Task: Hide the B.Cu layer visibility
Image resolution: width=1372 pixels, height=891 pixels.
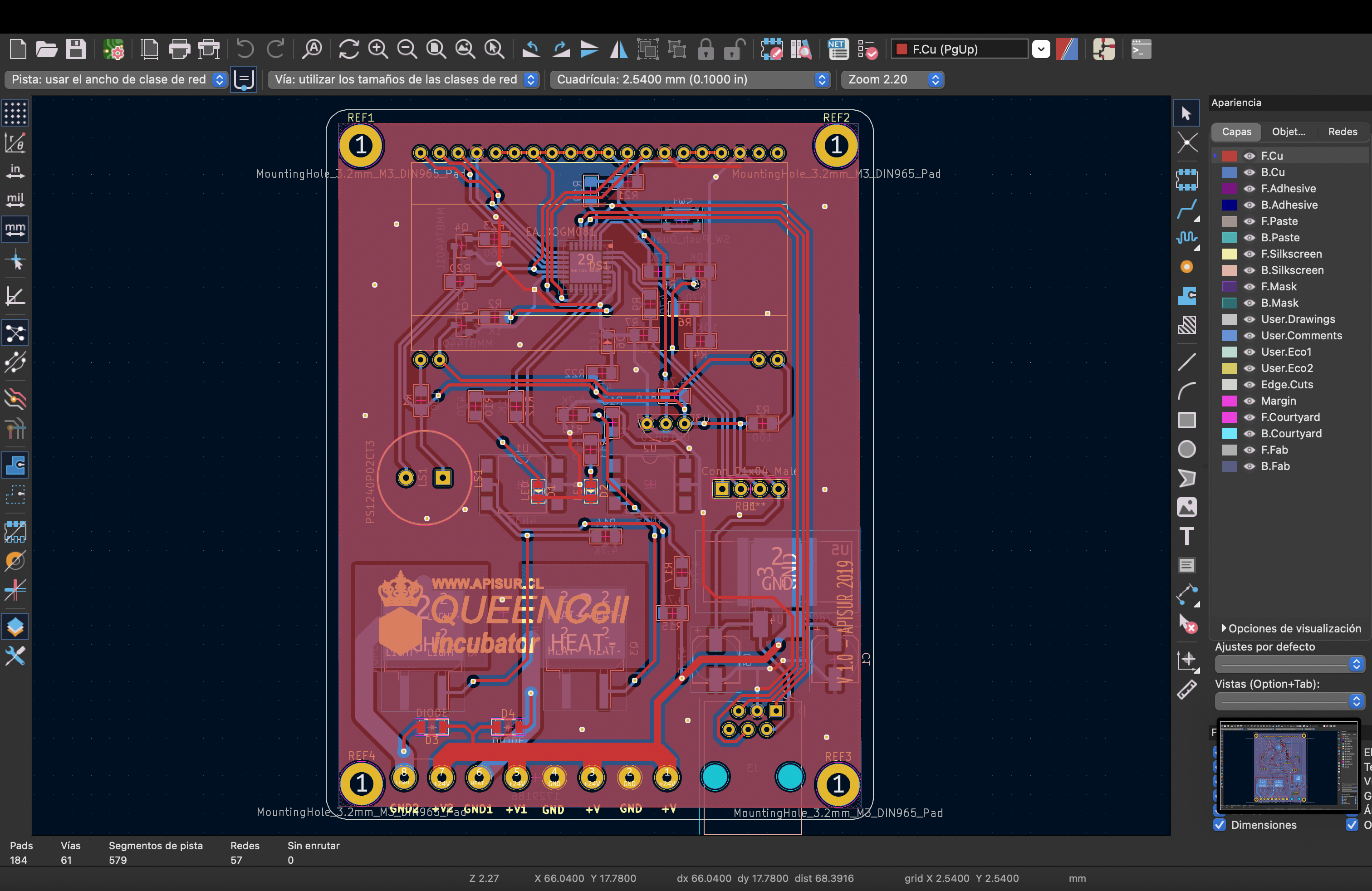Action: point(1249,172)
